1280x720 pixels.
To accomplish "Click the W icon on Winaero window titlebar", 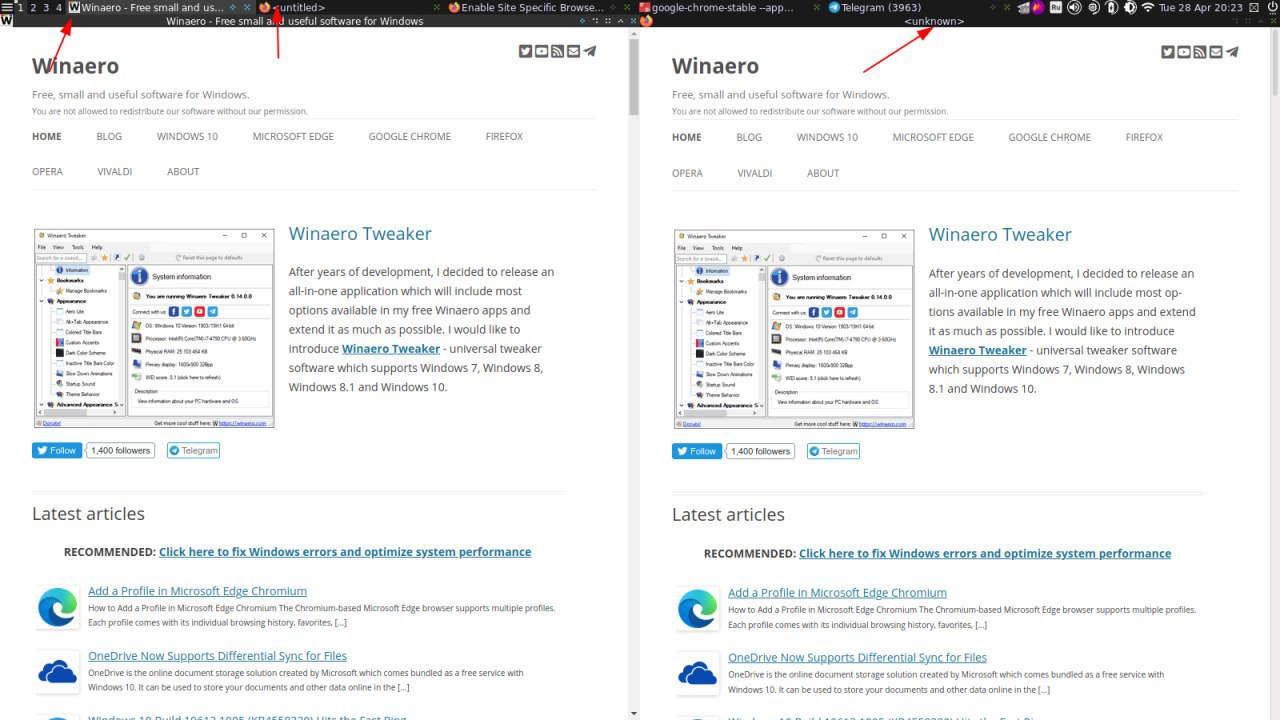I will click(x=6, y=20).
